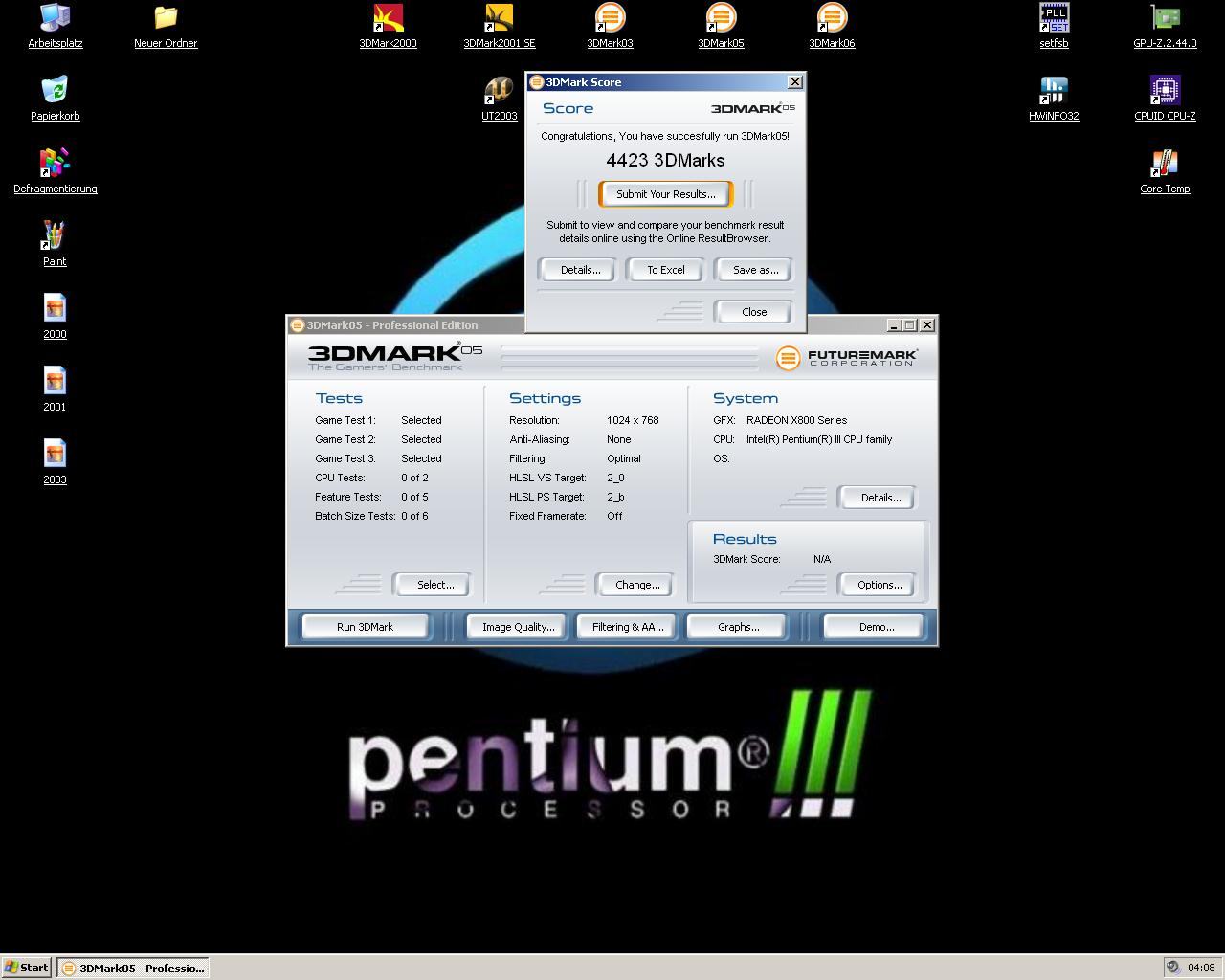
Task: Open Graphs... tool
Action: 738,627
